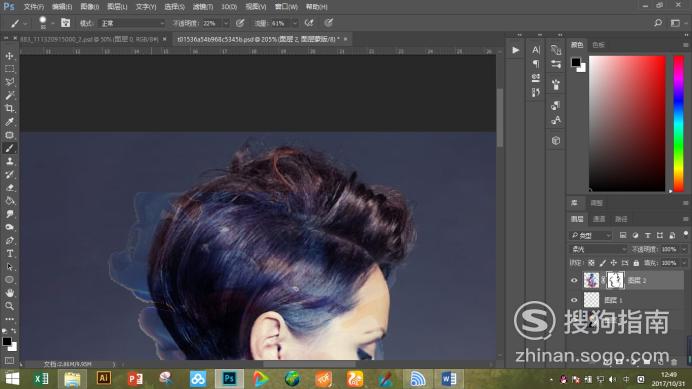Open the brush preset picker arrow
692x389 pixels.
point(53,23)
